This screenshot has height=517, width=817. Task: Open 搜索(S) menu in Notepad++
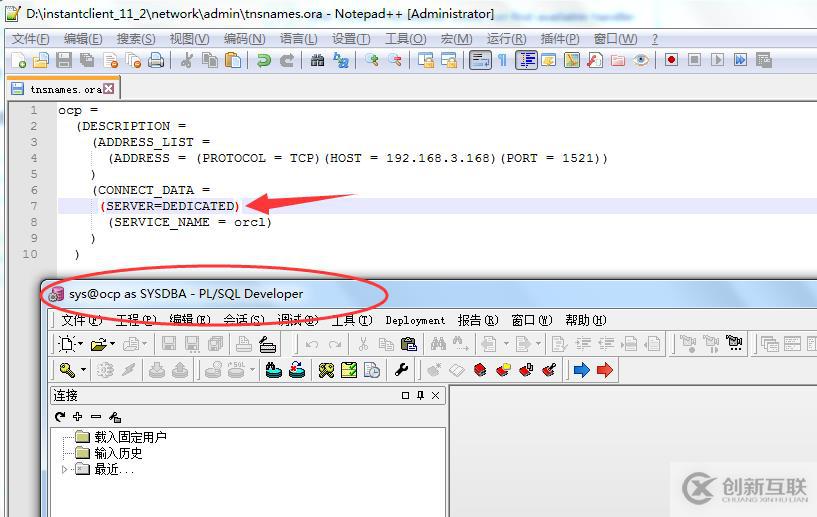[135, 39]
